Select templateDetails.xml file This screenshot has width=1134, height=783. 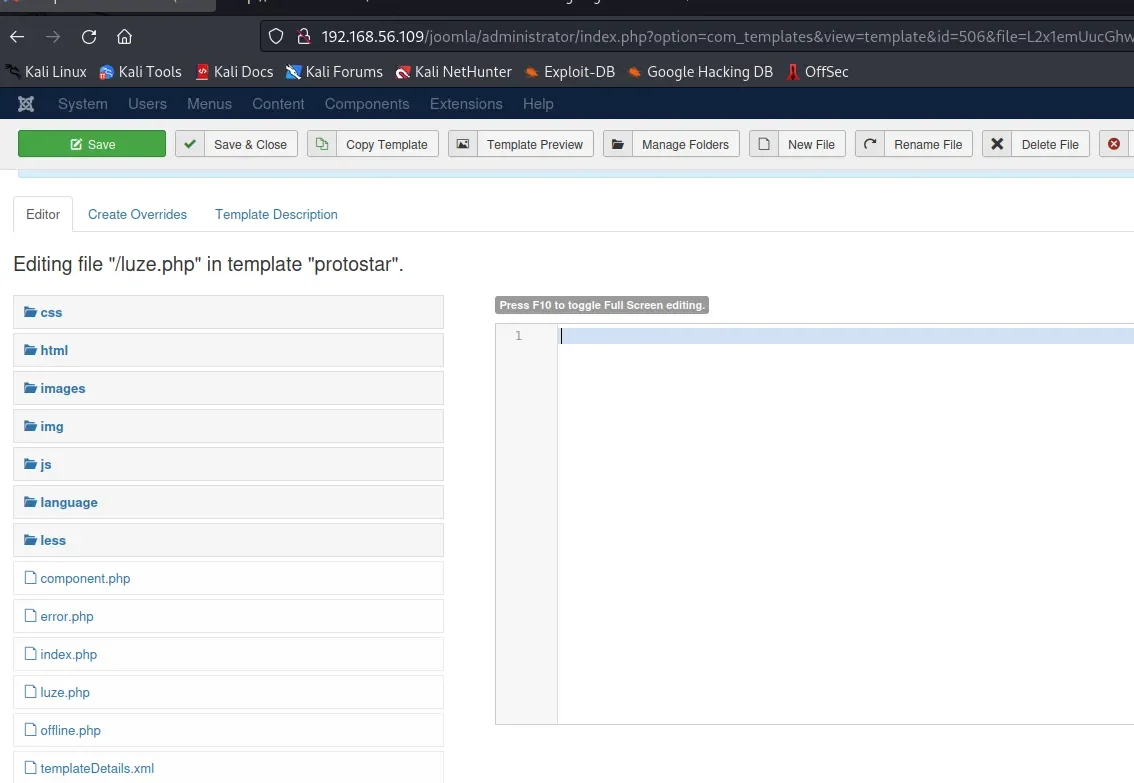click(97, 769)
